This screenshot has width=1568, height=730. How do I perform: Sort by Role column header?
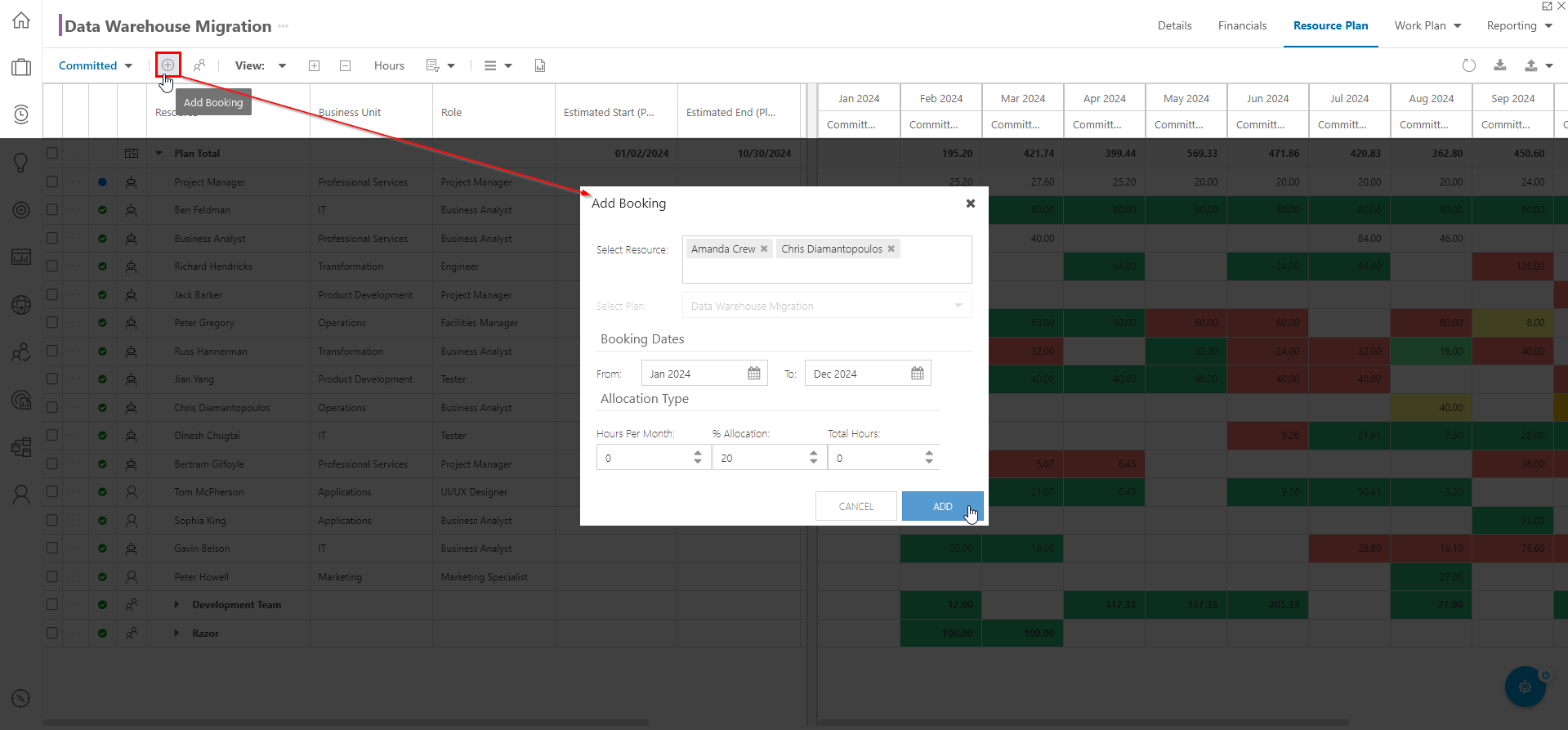451,112
